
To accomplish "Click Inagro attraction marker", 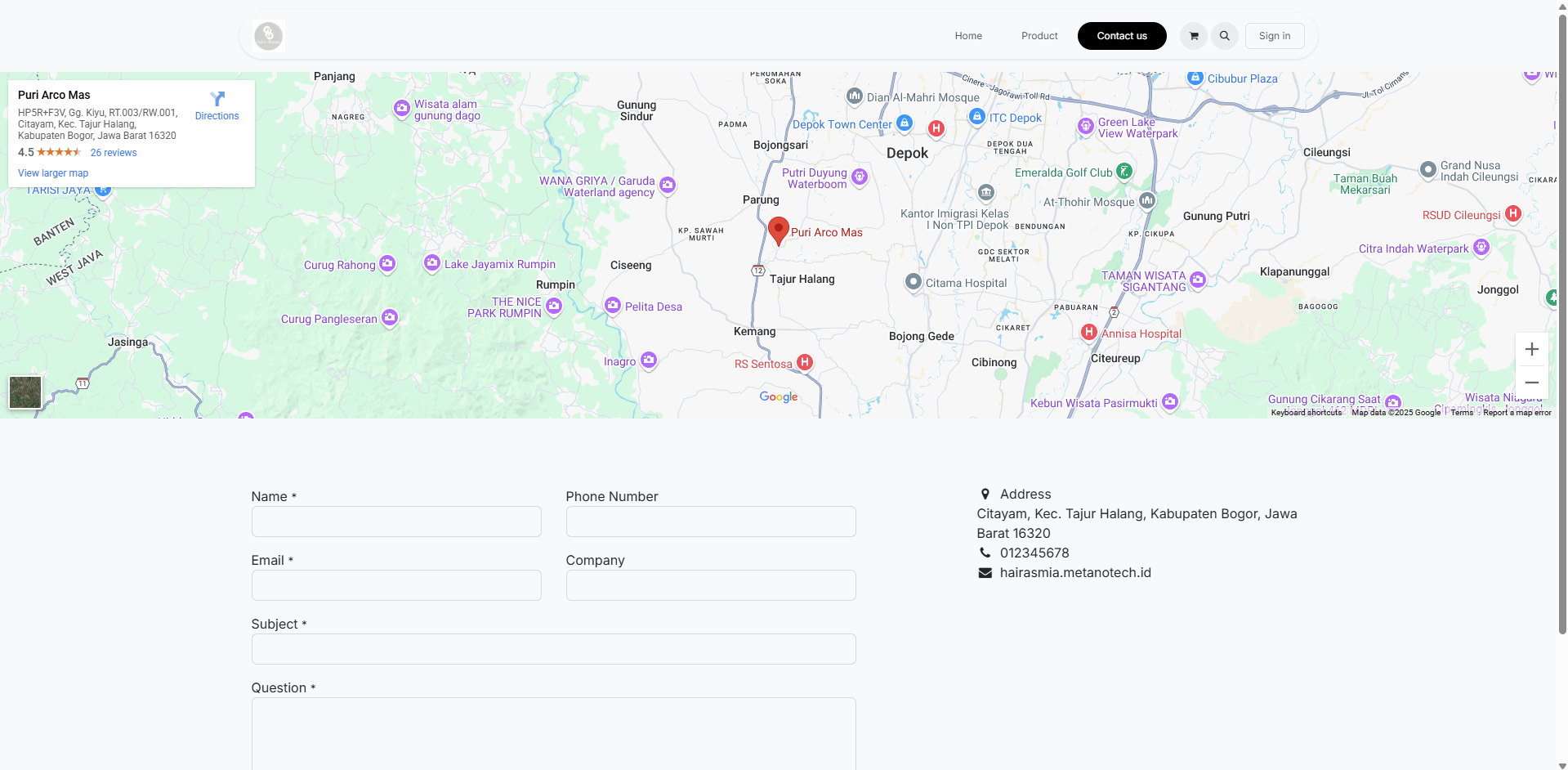I will 649,360.
